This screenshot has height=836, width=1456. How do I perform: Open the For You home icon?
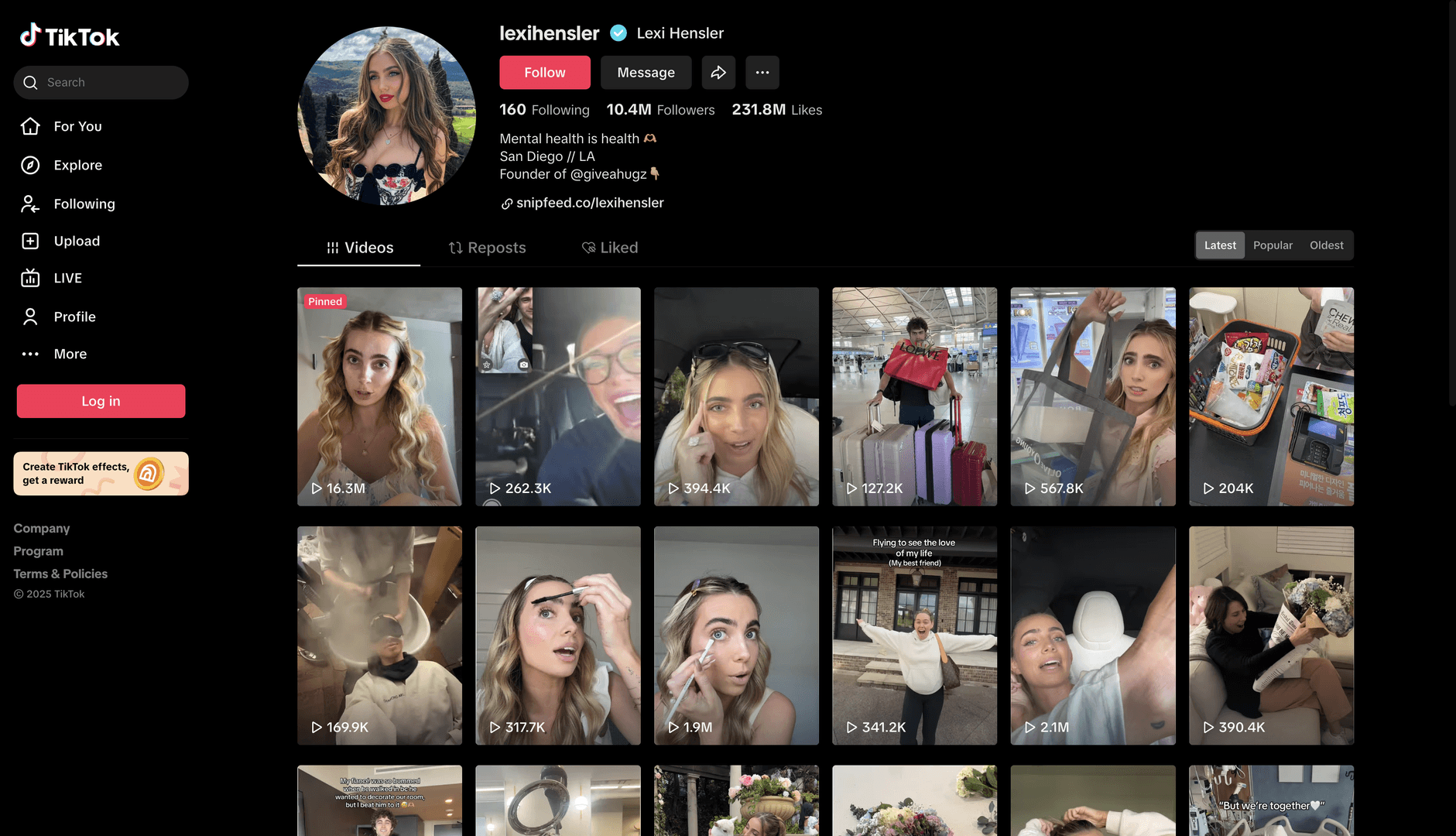click(x=30, y=126)
